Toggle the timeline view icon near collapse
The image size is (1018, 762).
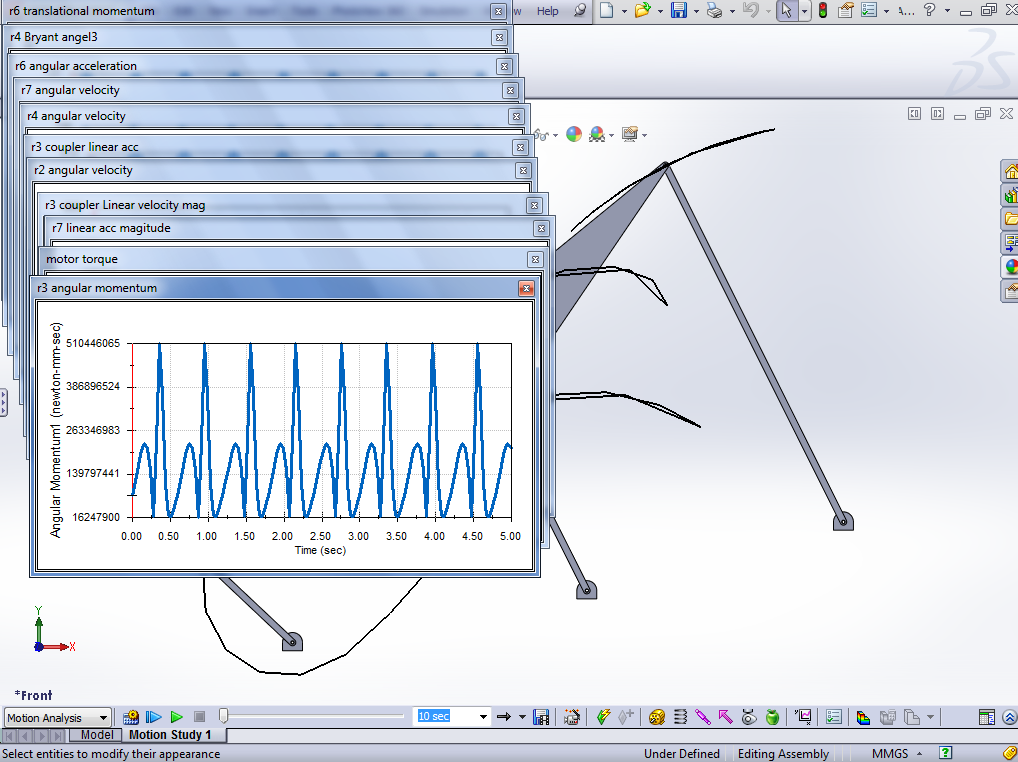pyautogui.click(x=986, y=717)
